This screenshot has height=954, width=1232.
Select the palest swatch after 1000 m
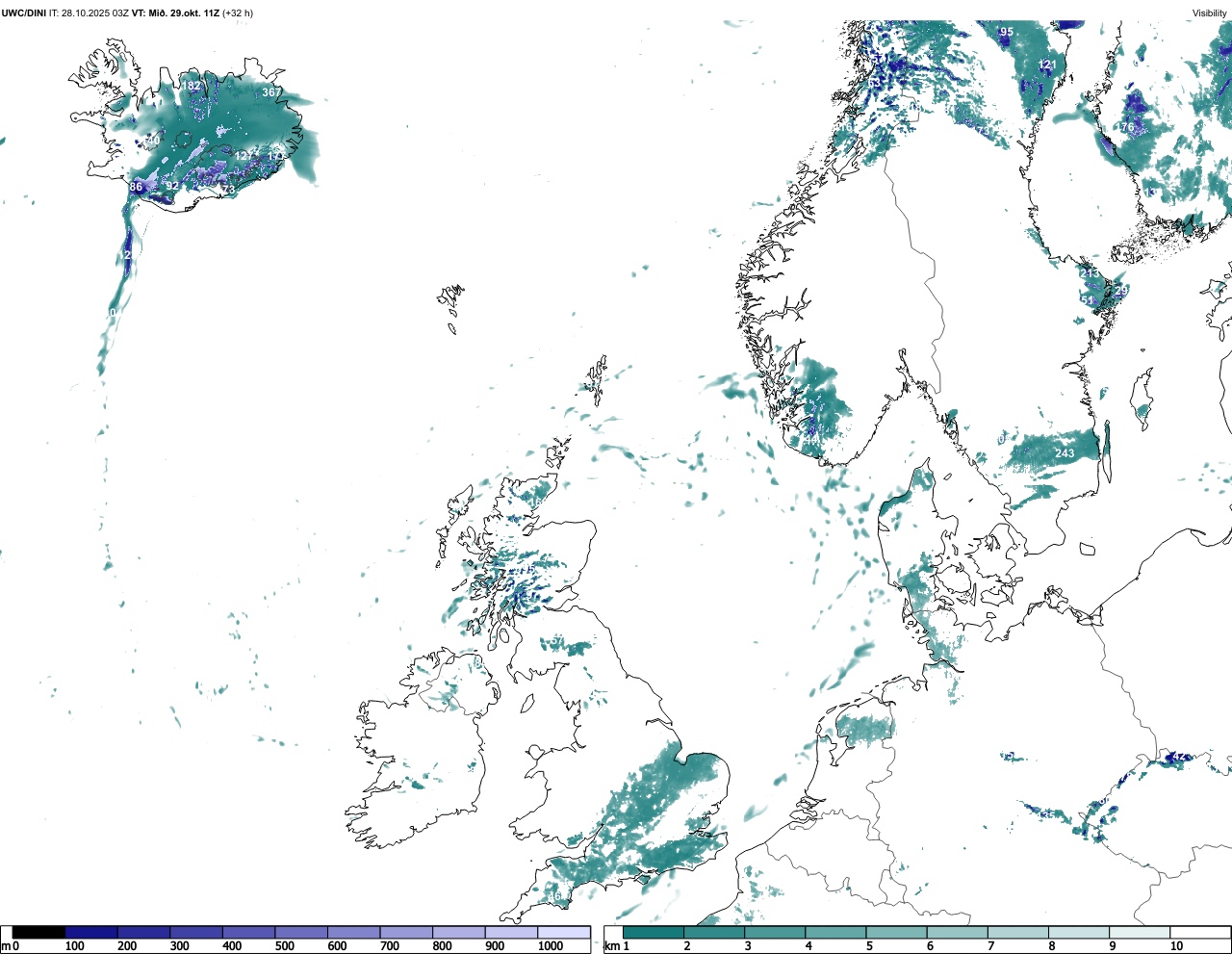coord(563,933)
